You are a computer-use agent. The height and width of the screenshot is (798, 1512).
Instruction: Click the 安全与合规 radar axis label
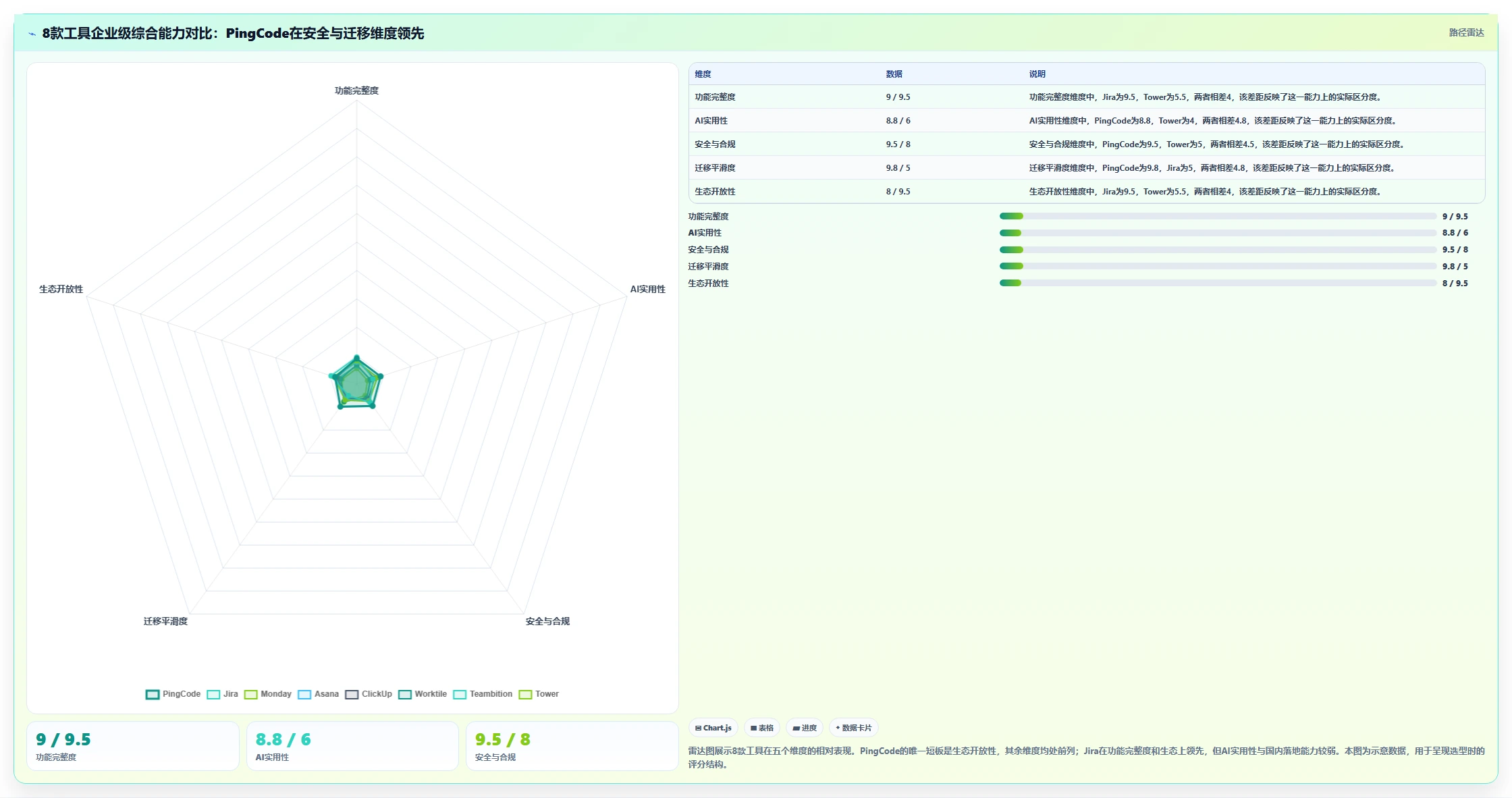(547, 621)
